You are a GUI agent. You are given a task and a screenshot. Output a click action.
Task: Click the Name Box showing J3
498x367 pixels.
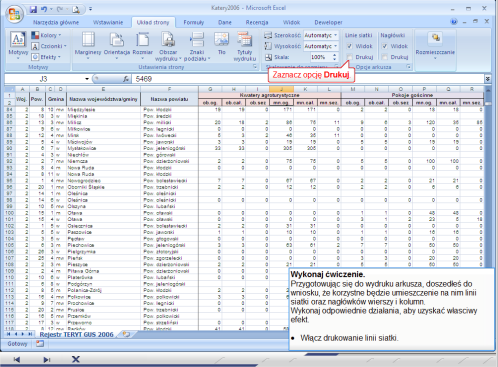[44, 79]
